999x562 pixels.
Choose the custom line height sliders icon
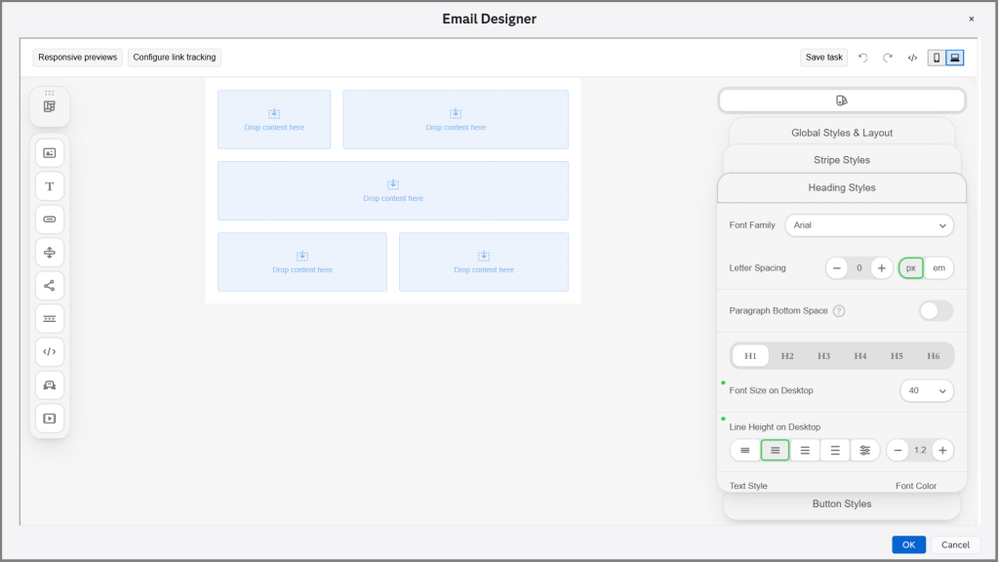click(x=865, y=450)
